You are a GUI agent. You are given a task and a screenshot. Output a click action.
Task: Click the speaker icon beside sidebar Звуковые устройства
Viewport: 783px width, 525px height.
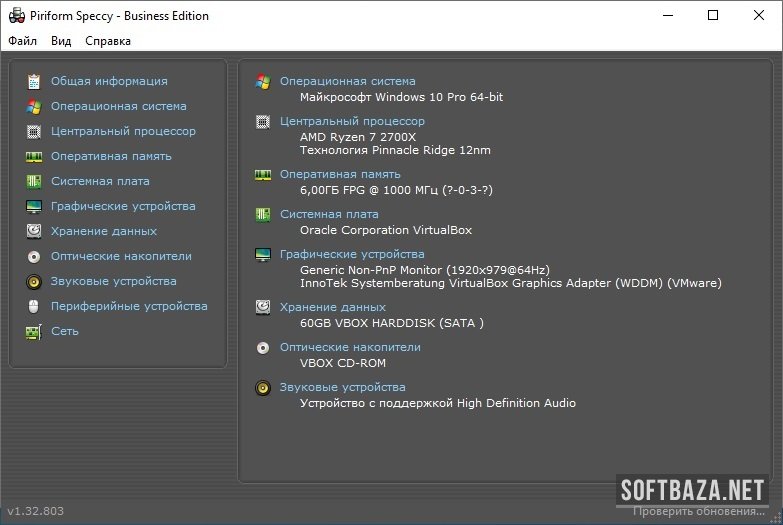point(34,281)
